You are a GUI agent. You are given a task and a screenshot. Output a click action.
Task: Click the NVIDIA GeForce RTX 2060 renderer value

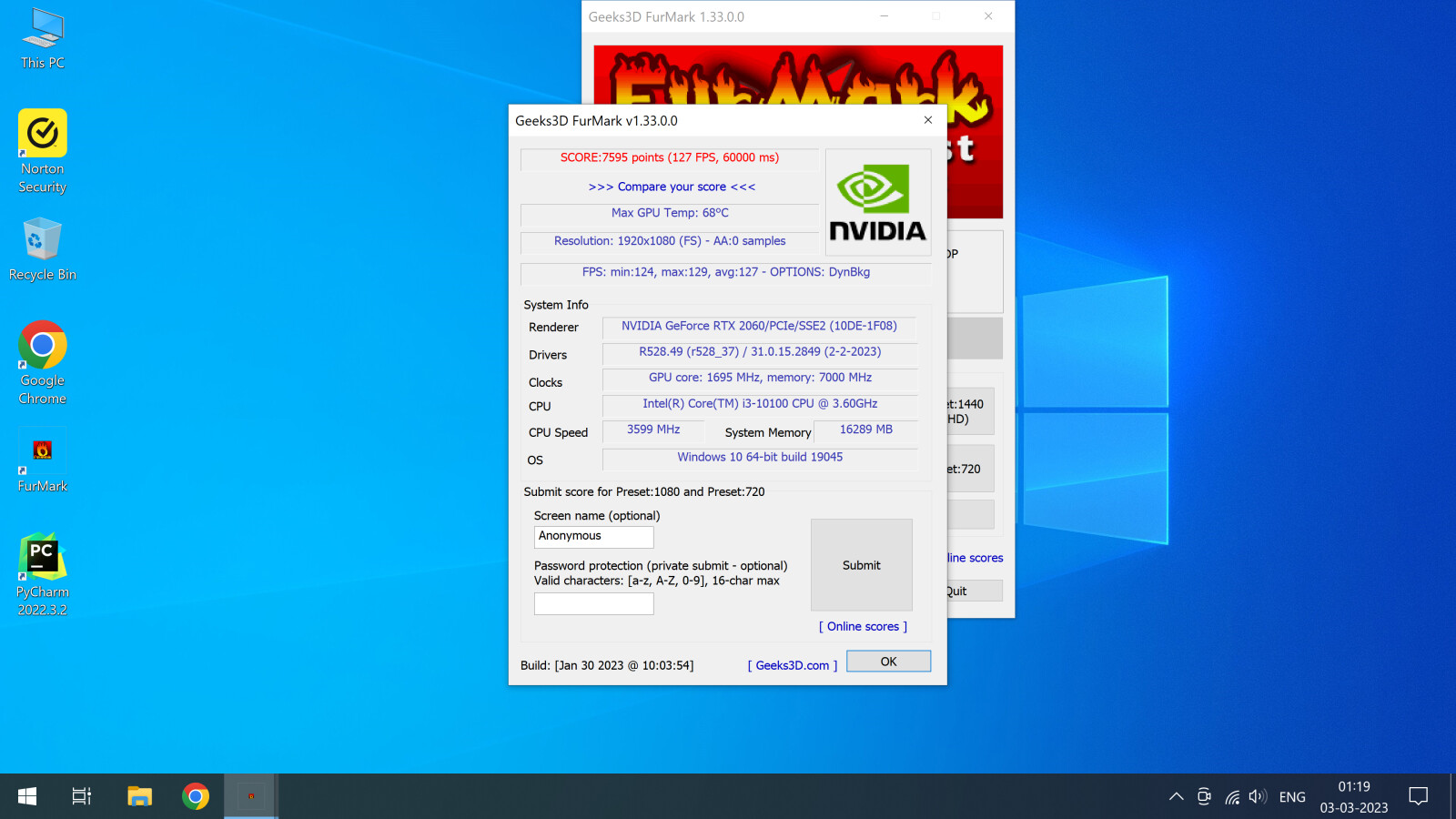[759, 326]
